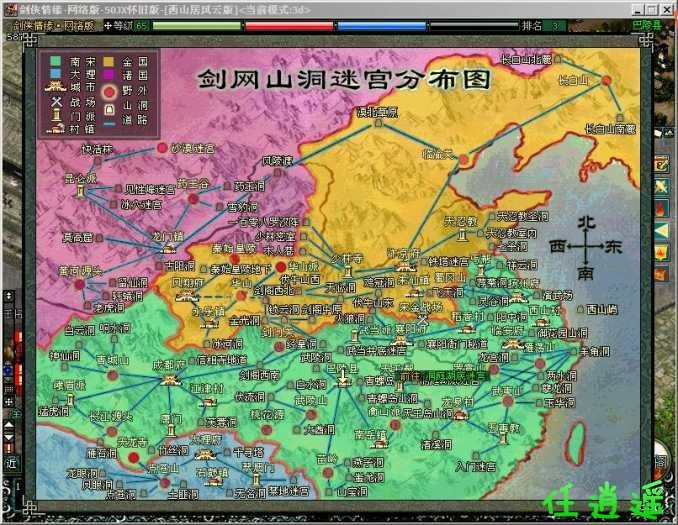Click the red bar in the top status strip

pos(289,26)
